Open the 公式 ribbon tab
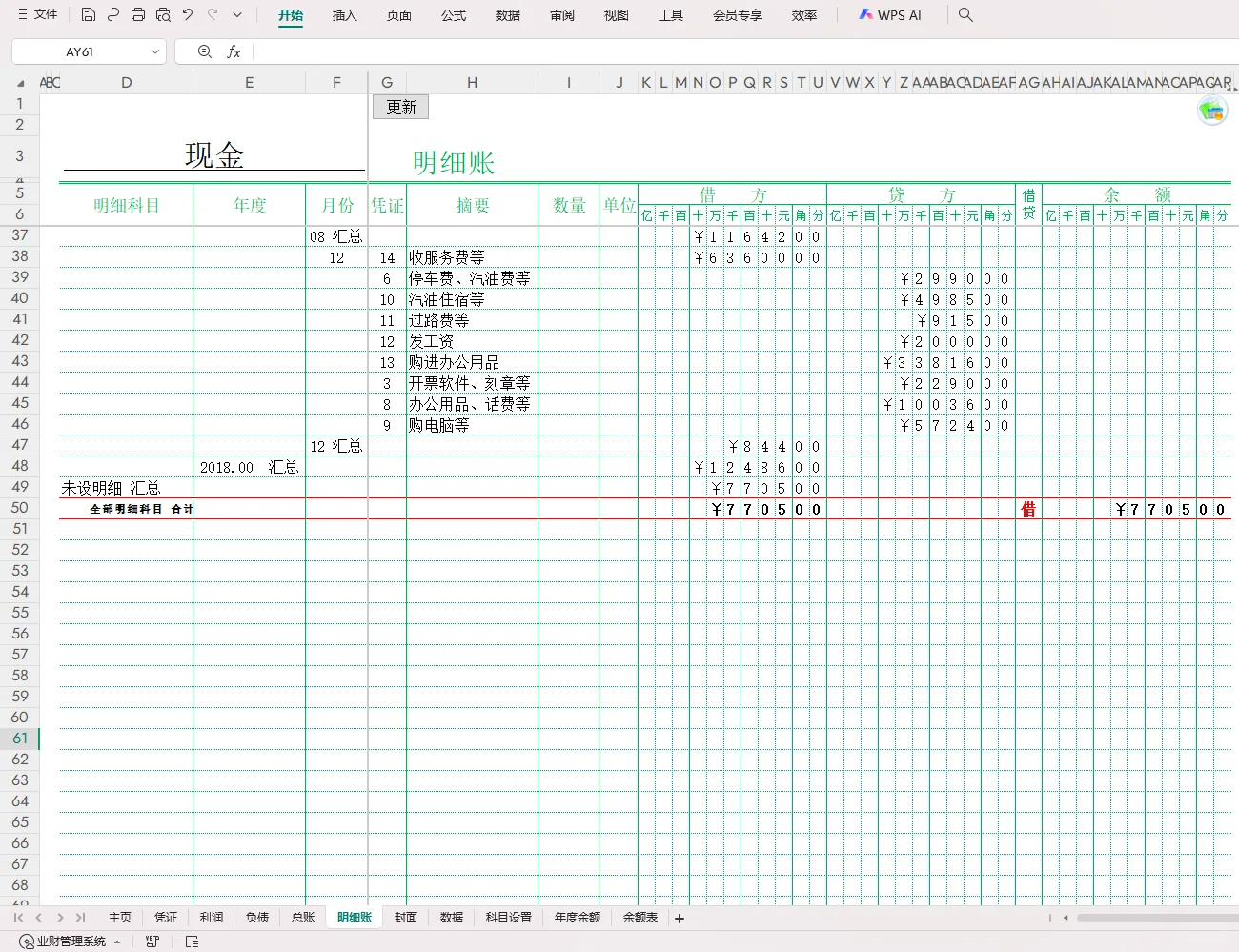Screen dimensions: 1239x952 [x=454, y=15]
